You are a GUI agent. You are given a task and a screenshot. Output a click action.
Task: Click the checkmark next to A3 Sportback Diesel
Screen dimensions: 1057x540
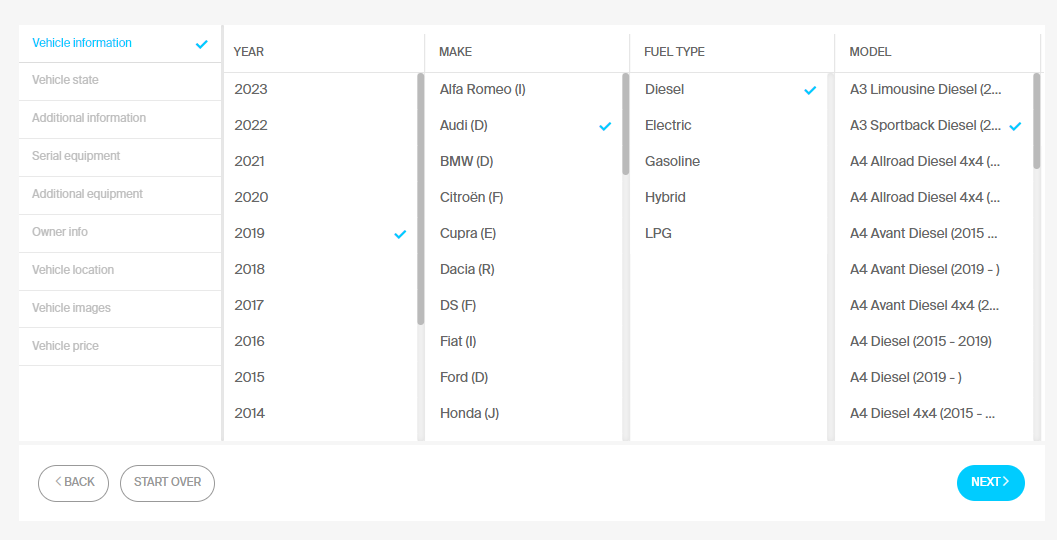[1015, 126]
